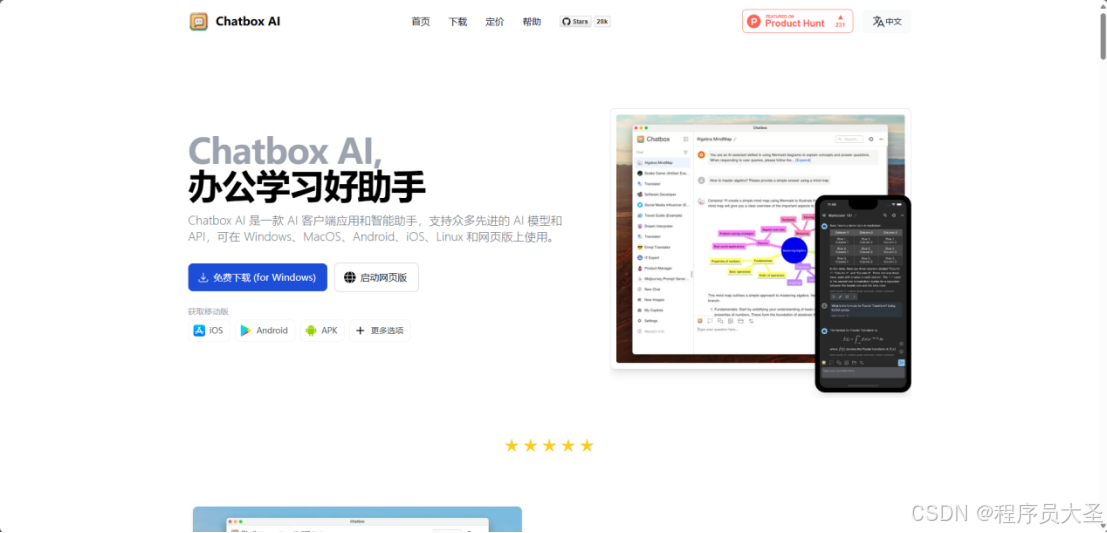Click the Android Google Play button
The height and width of the screenshot is (533, 1107).
tap(265, 330)
